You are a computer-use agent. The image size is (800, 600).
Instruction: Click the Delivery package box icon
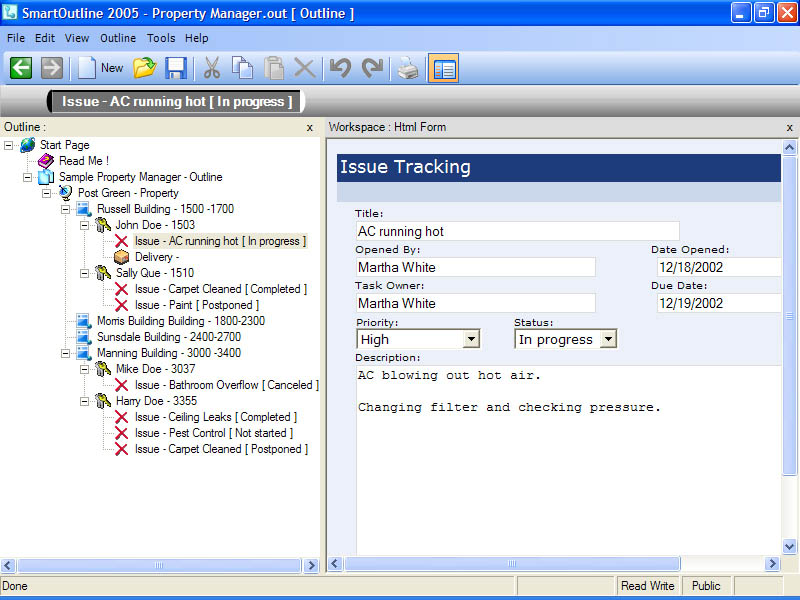coord(121,257)
